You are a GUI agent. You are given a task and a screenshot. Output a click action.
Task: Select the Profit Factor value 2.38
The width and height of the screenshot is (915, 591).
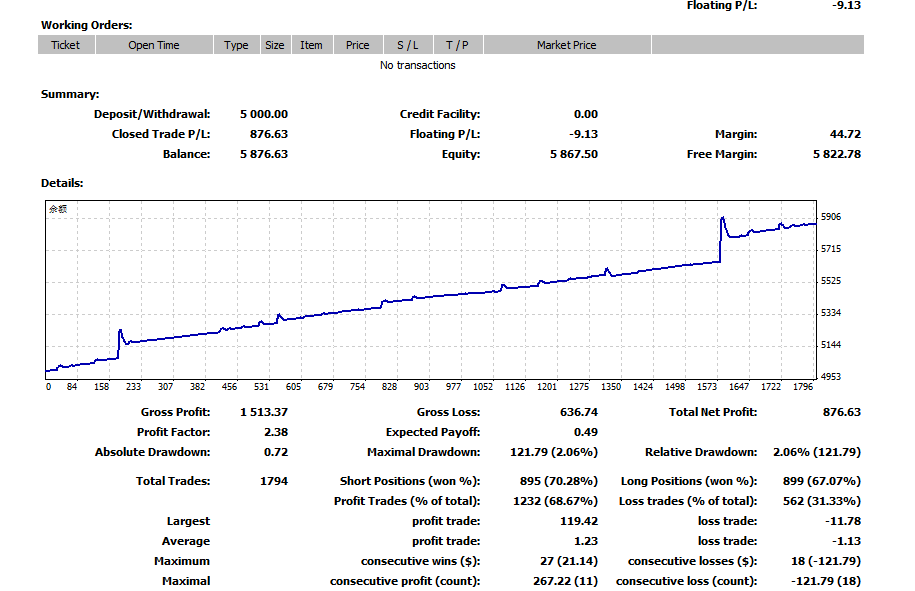tap(275, 432)
